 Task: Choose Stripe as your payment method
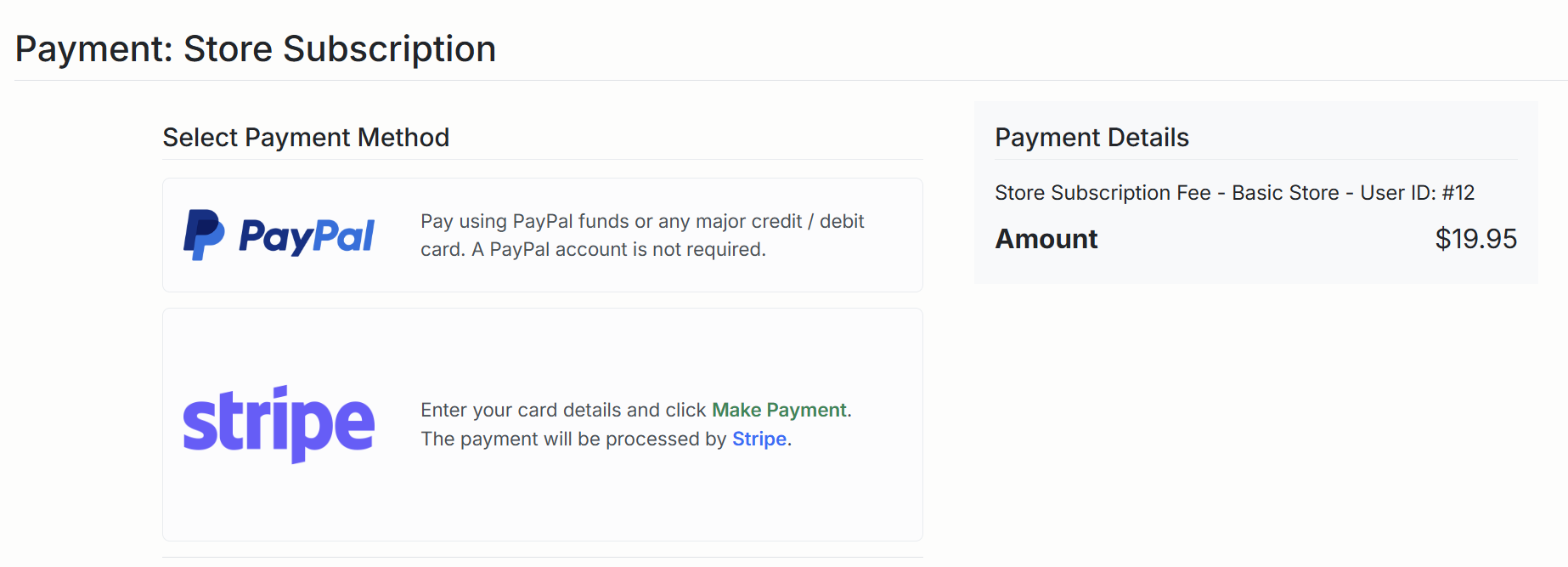543,422
